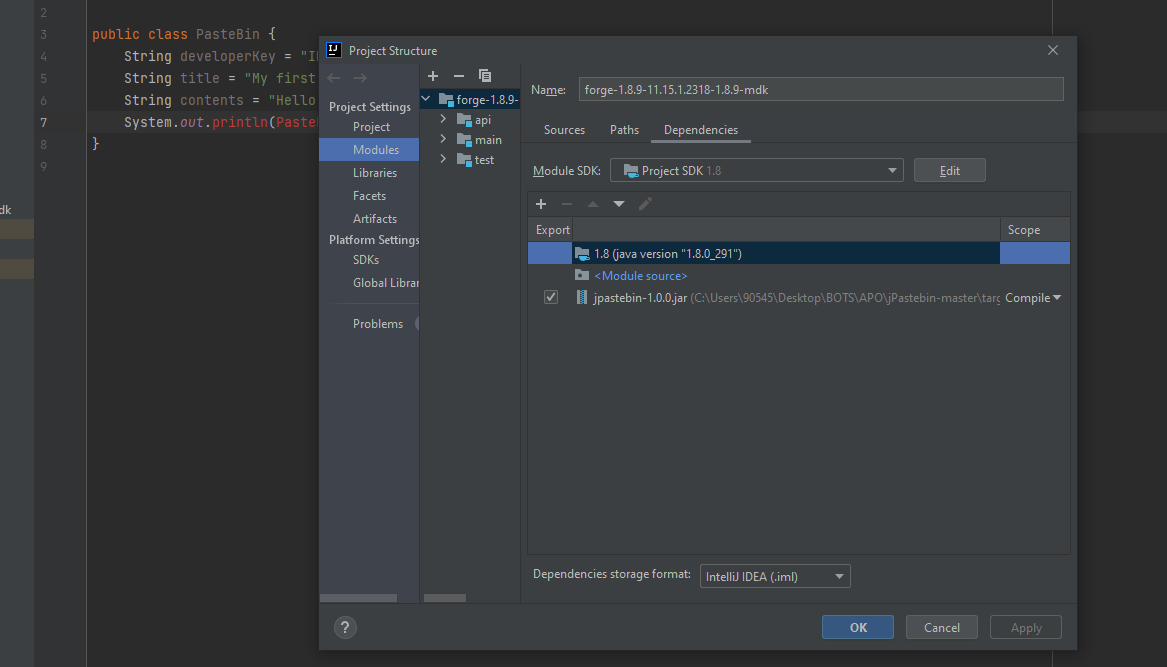Click line number 5 in the editor gutter
The height and width of the screenshot is (667, 1167).
tap(43, 78)
